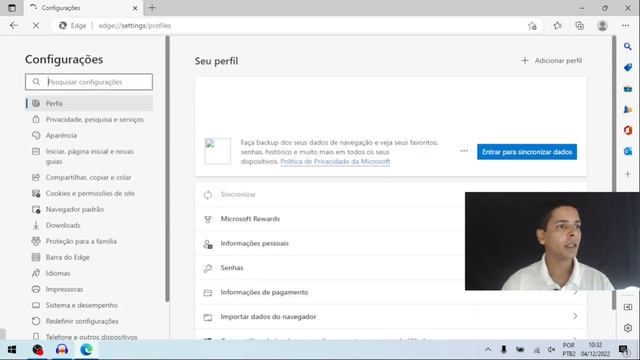
Task: Open Aparência settings section
Action: point(89,136)
